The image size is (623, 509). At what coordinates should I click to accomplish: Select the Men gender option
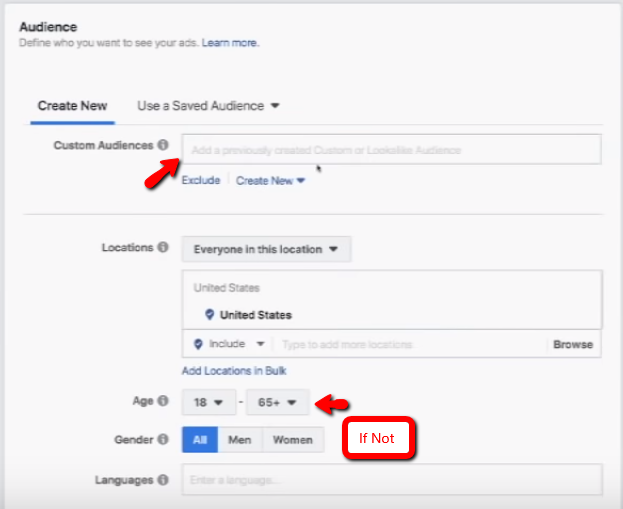coord(240,439)
